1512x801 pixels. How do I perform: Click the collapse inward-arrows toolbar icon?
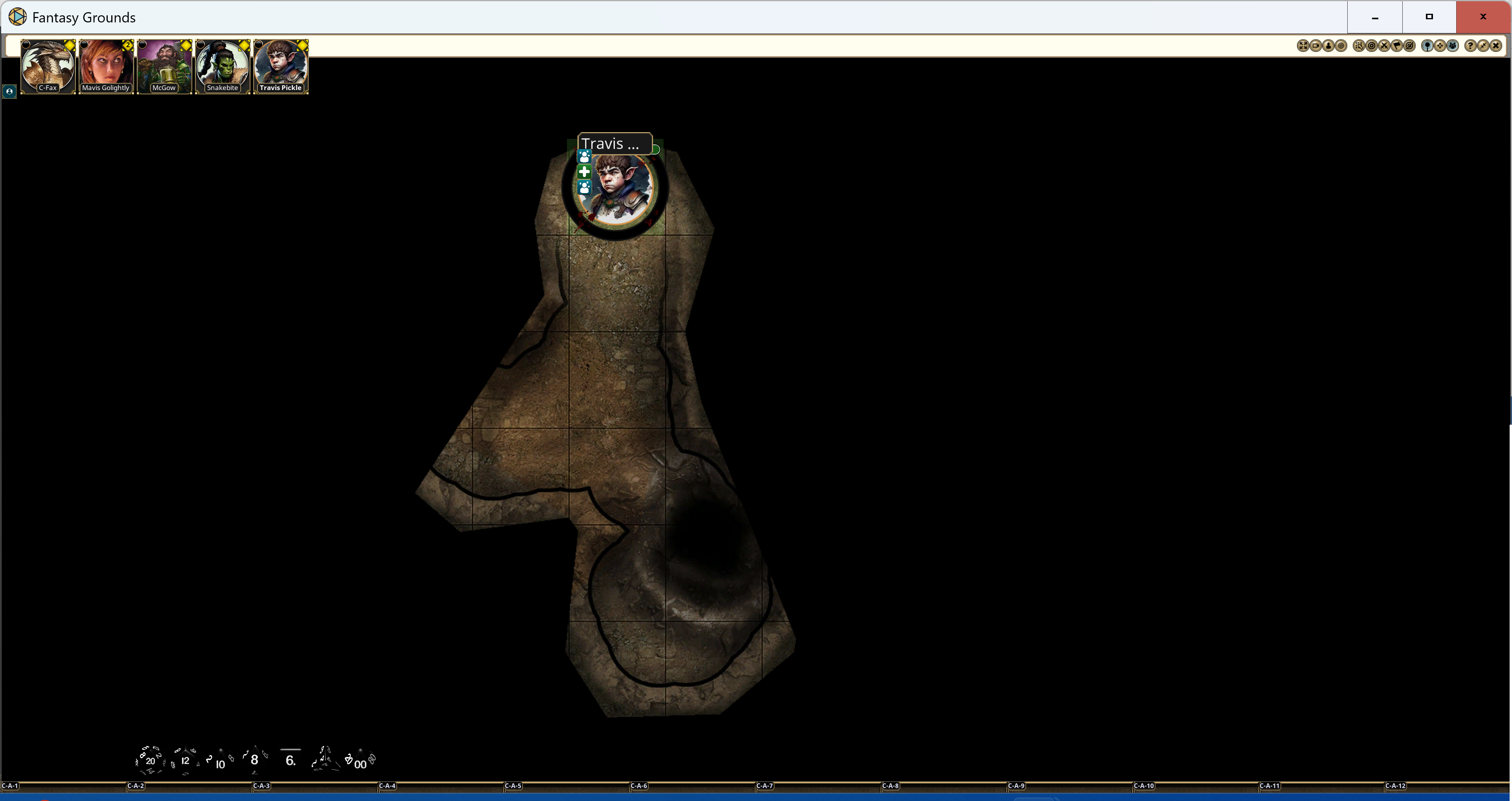tap(1483, 46)
